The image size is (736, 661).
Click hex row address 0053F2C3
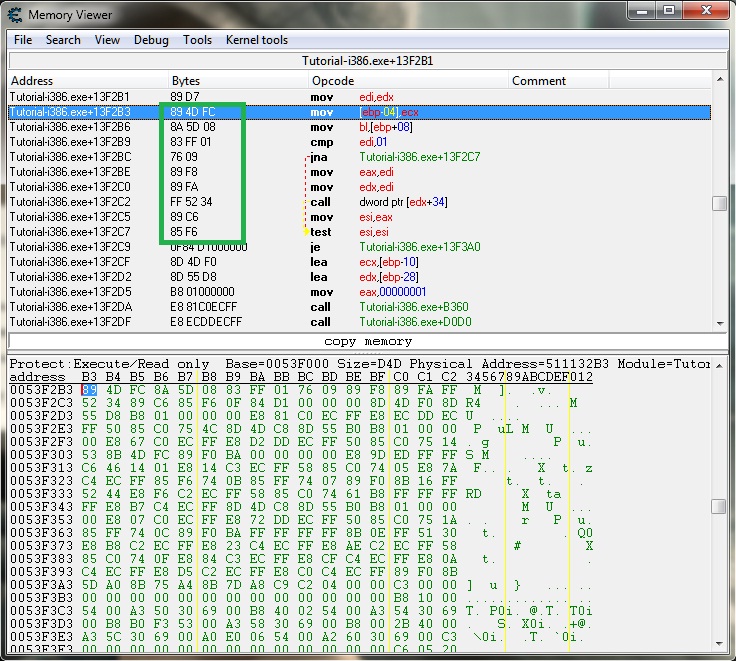[x=41, y=403]
